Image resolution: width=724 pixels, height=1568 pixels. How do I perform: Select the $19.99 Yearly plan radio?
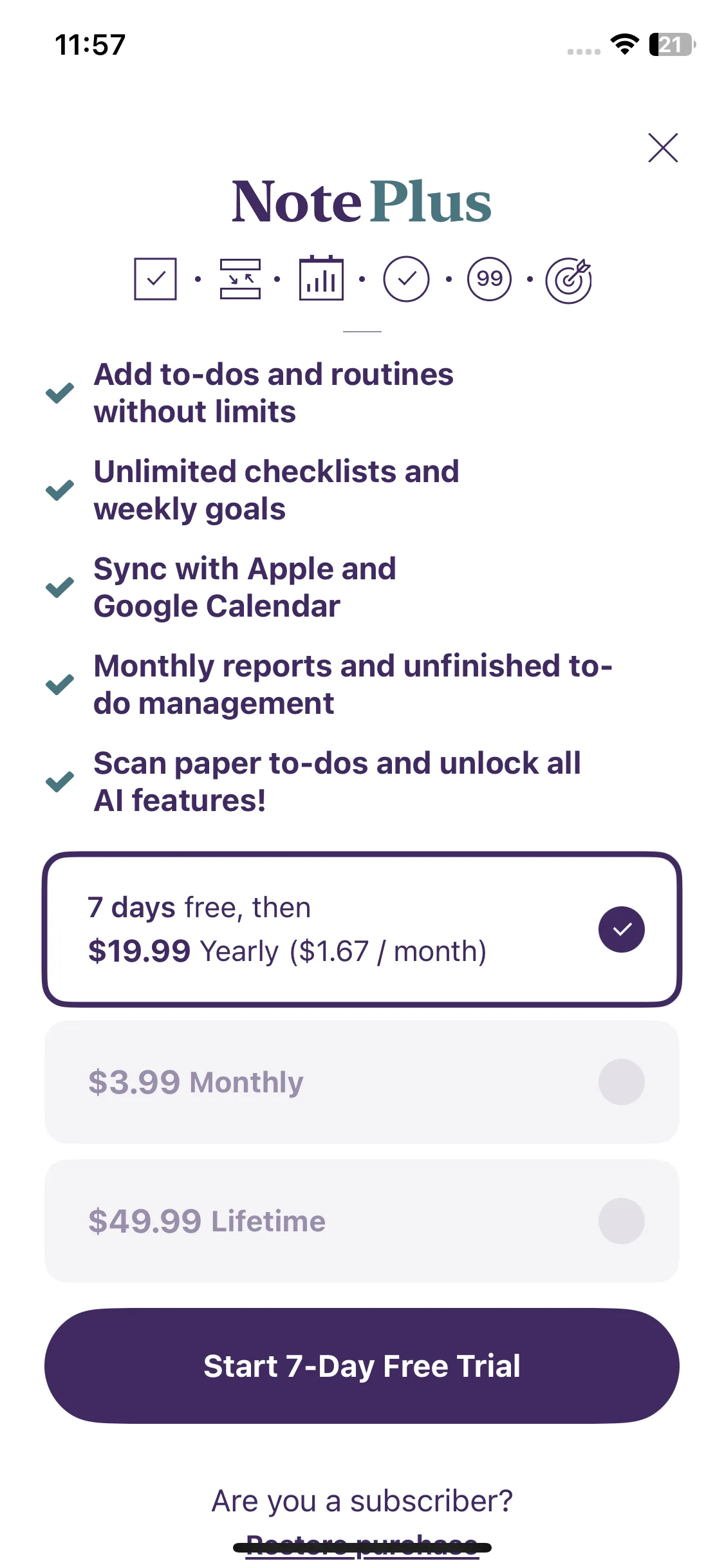621,929
